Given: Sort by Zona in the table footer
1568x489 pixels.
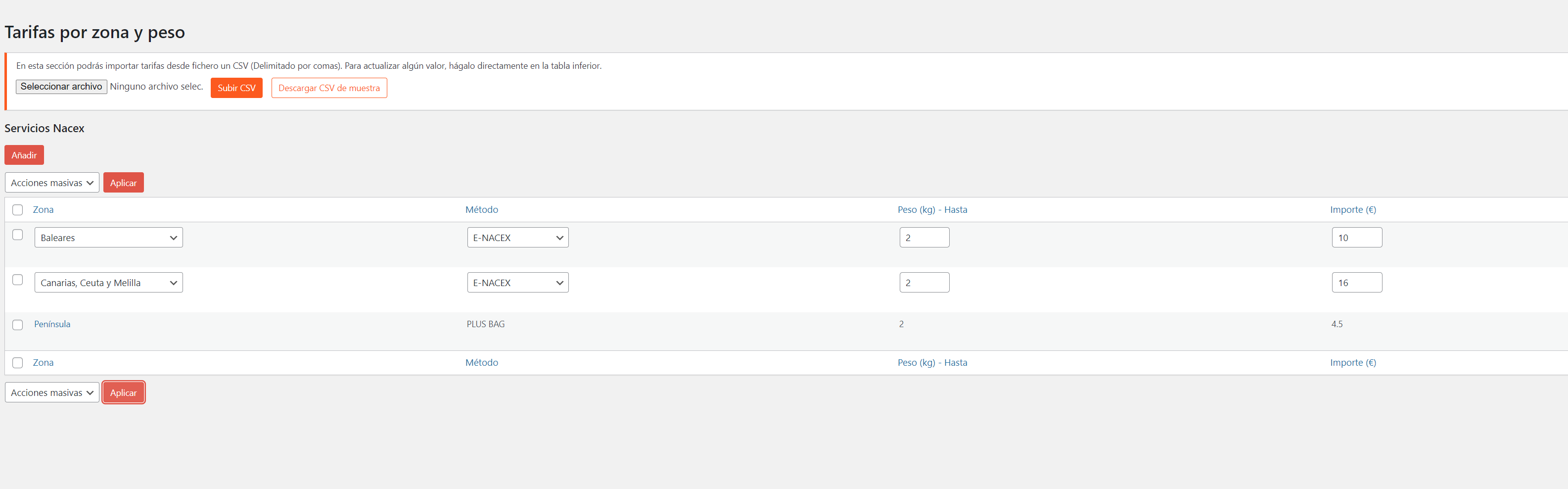Looking at the screenshot, I should click(43, 362).
